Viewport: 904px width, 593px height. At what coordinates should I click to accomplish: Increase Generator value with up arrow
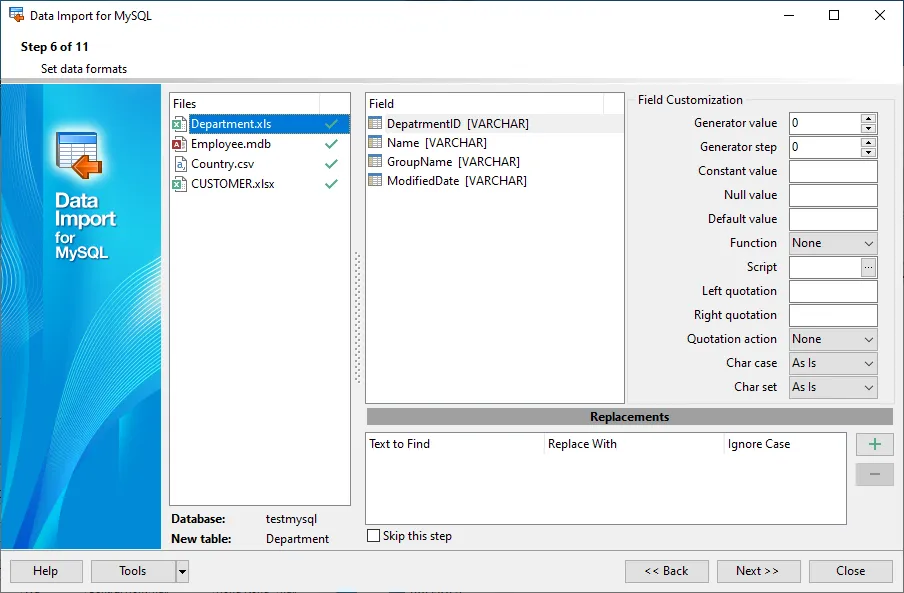coord(868,118)
